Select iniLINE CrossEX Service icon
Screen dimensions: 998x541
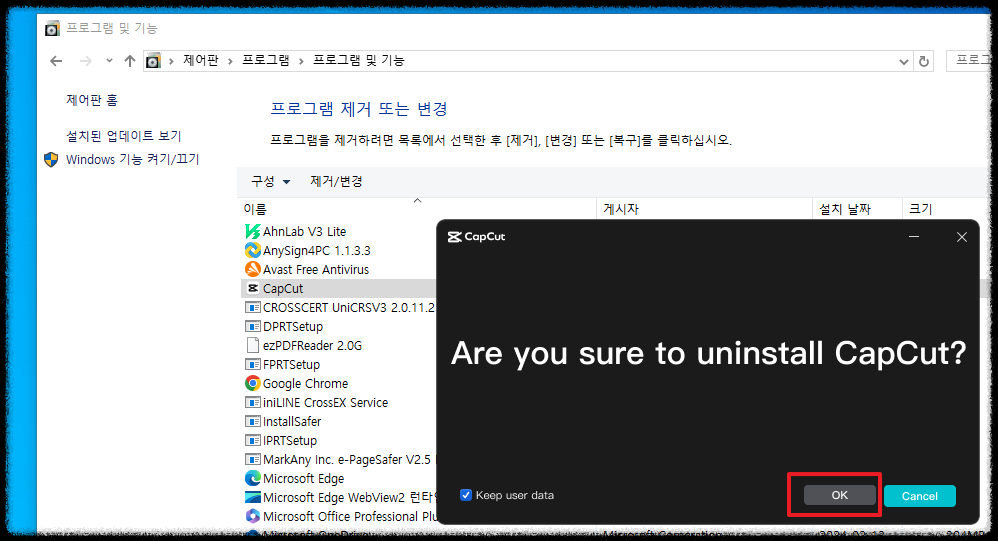[253, 402]
